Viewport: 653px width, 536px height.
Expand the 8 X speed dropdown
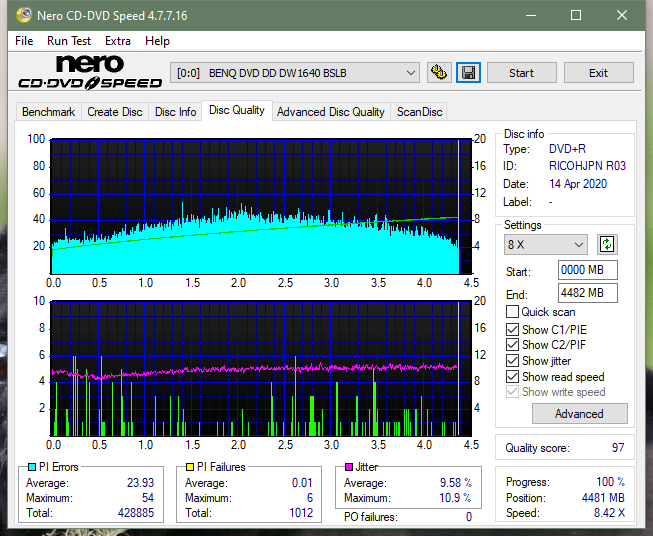546,244
